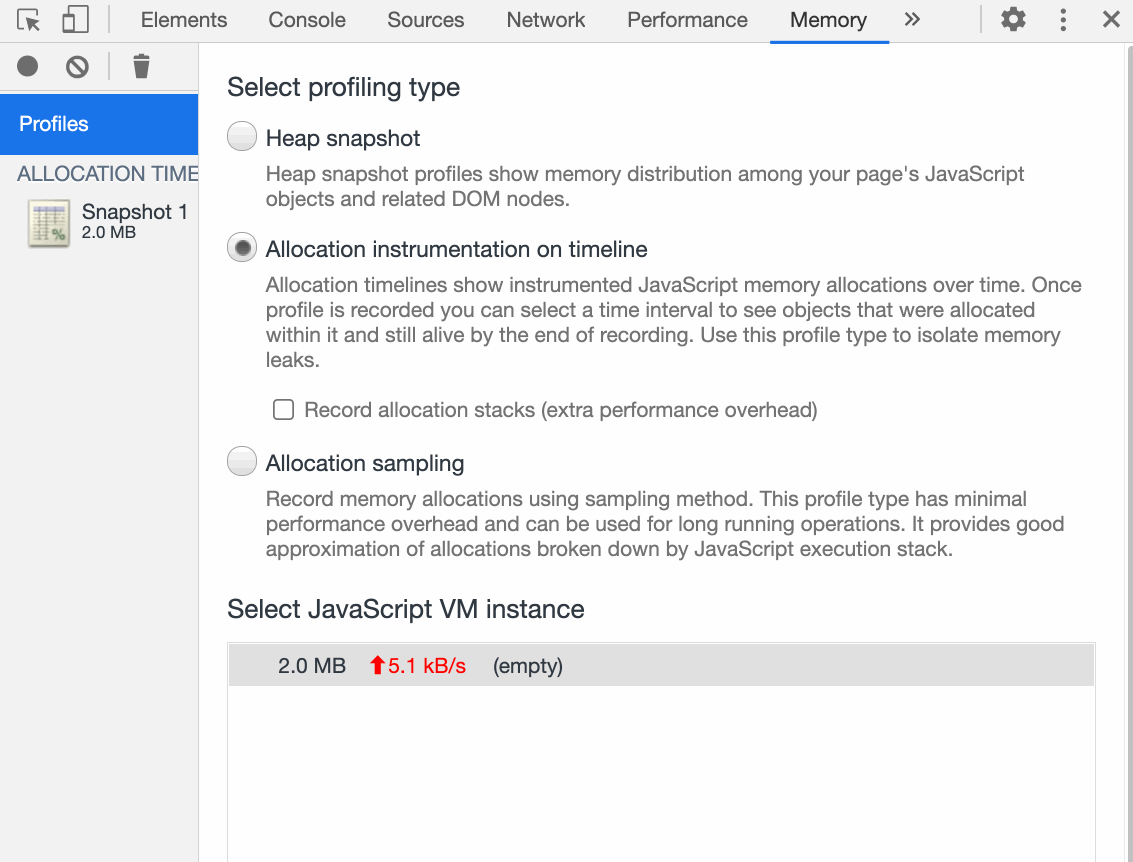Screen dimensions: 1133x862
Task: Select Allocation sampling radio button
Action: 242,462
